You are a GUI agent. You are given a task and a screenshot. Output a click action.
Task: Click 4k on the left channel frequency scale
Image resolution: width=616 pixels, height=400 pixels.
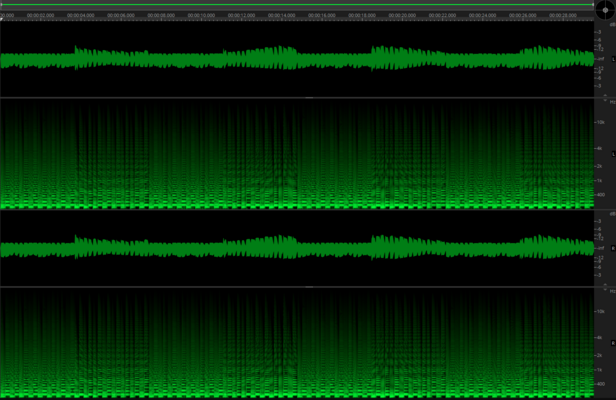pos(600,149)
